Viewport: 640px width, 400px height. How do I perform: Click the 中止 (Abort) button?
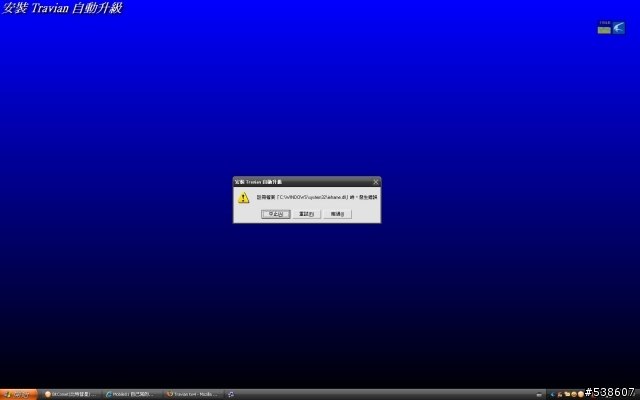pyautogui.click(x=276, y=214)
